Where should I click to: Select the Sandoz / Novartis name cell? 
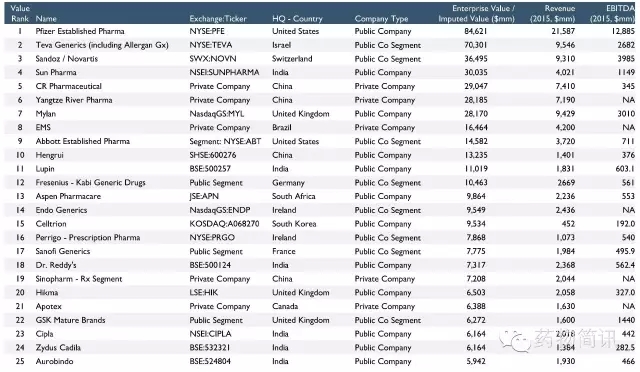tap(67, 59)
